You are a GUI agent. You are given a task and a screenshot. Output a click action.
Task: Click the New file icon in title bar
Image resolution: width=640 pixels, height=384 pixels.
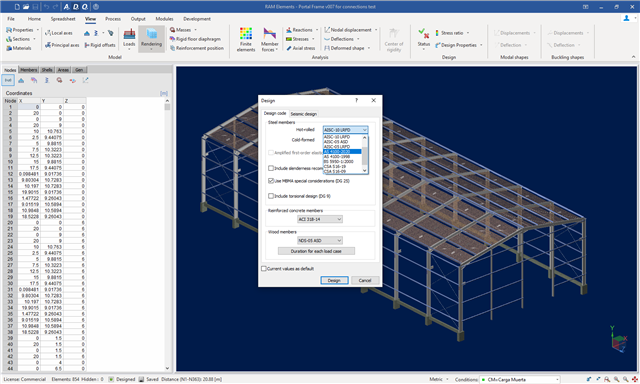17,7
